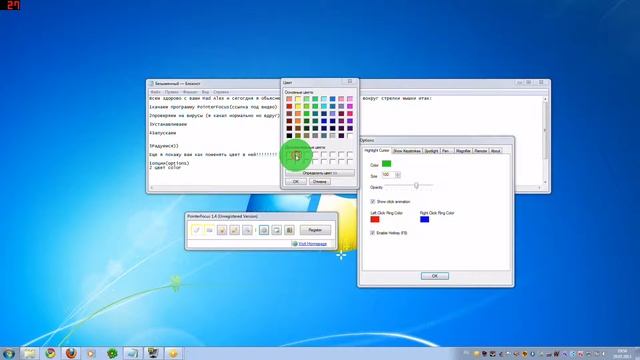640x360 pixels.
Task: Open Справка menu in Notepad
Action: [x=221, y=92]
